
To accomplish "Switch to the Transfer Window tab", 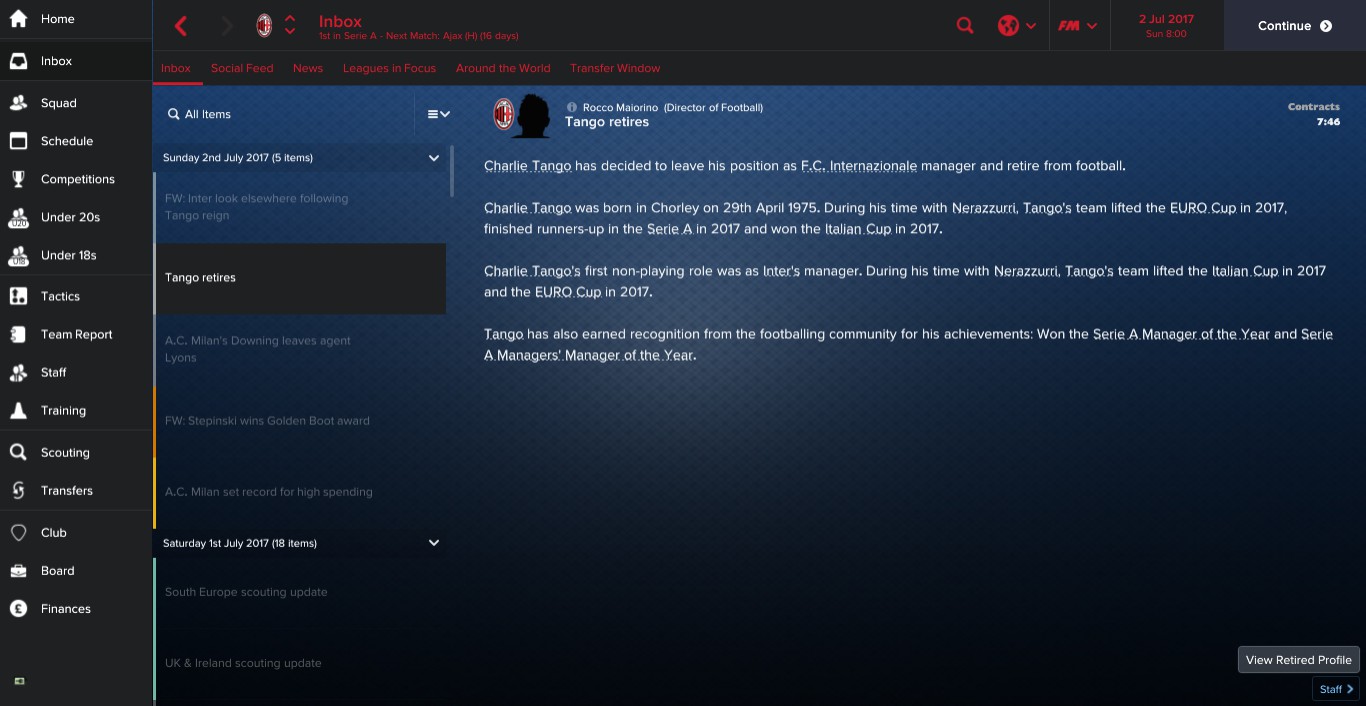I will click(x=615, y=68).
